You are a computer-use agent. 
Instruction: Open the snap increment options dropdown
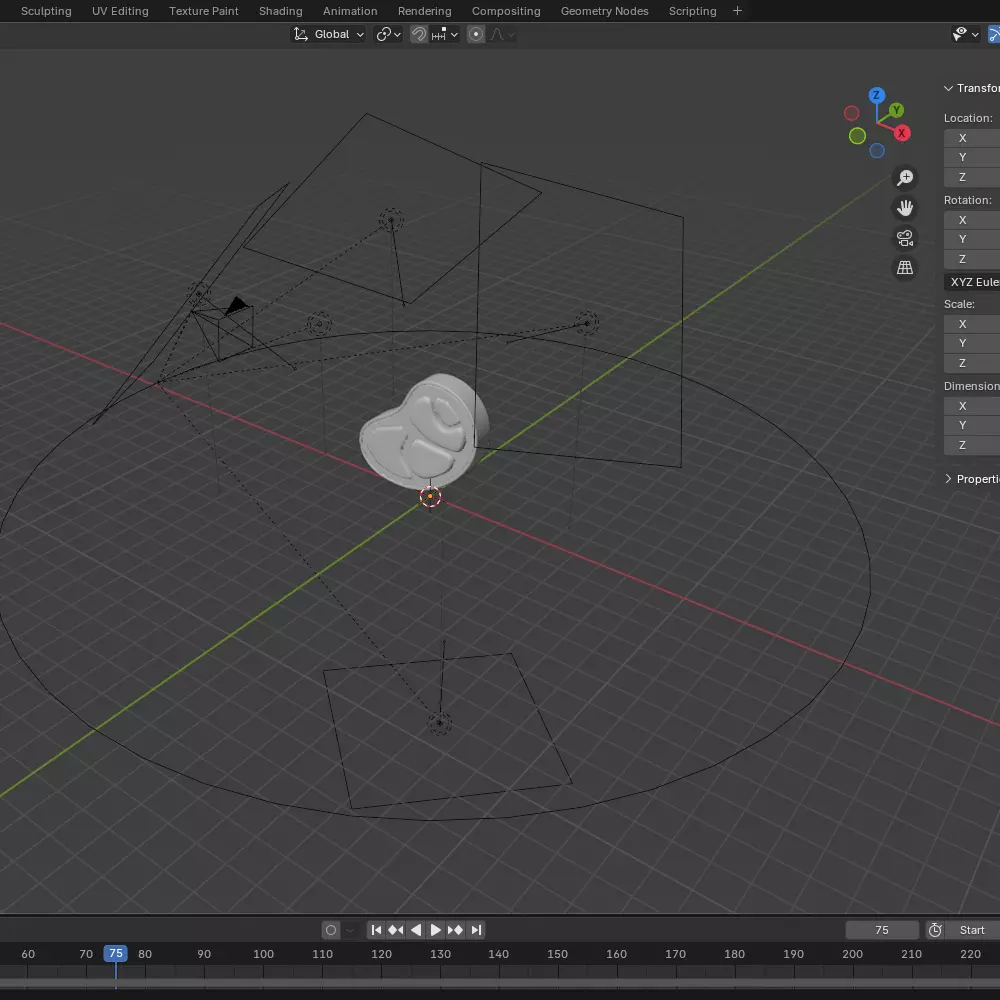click(x=445, y=34)
